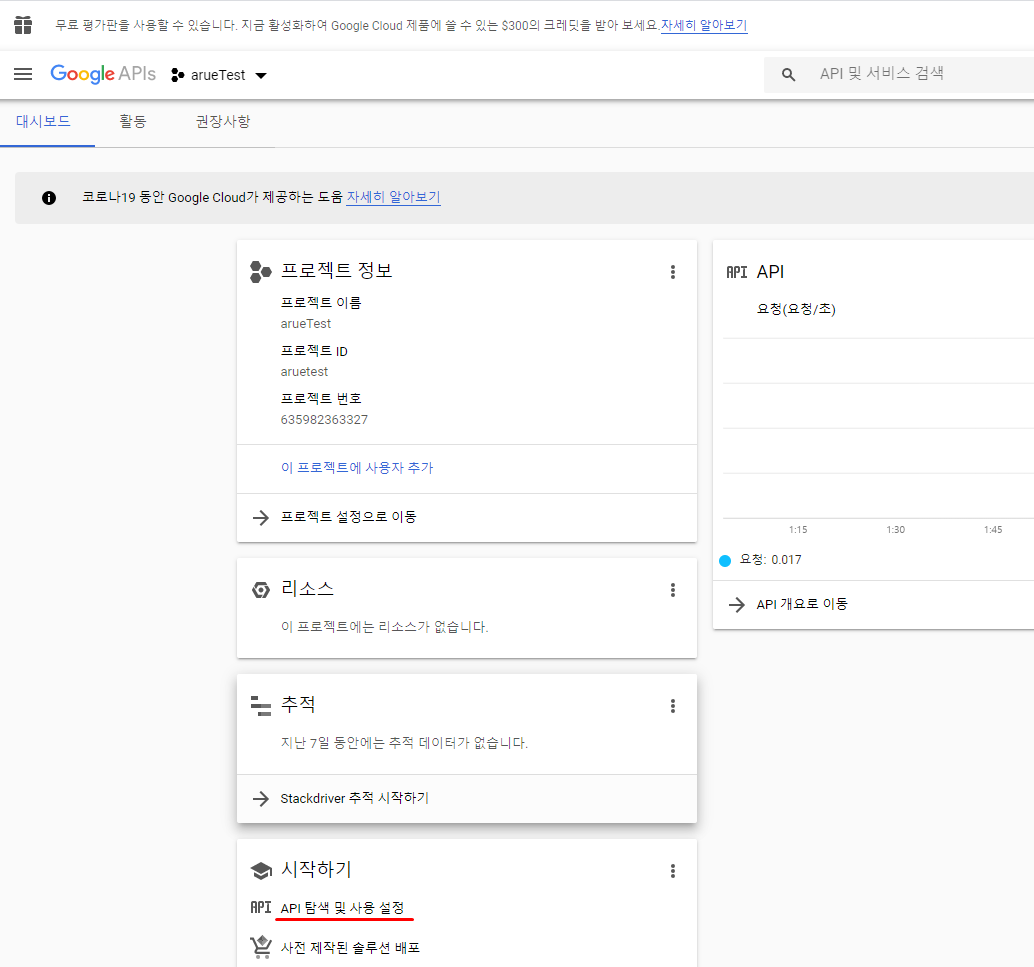1034x967 pixels.
Task: Click the arrow icon beside API 개요로 이동
Action: (737, 604)
